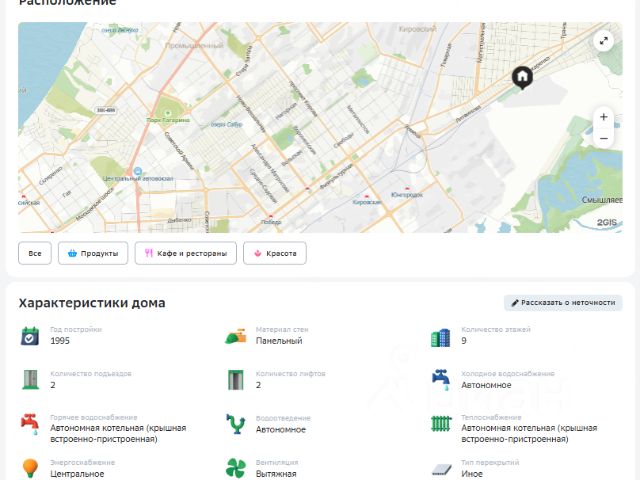This screenshot has height=480, width=640.
Task: Filter map by Кафе и рестораны
Action: (186, 253)
